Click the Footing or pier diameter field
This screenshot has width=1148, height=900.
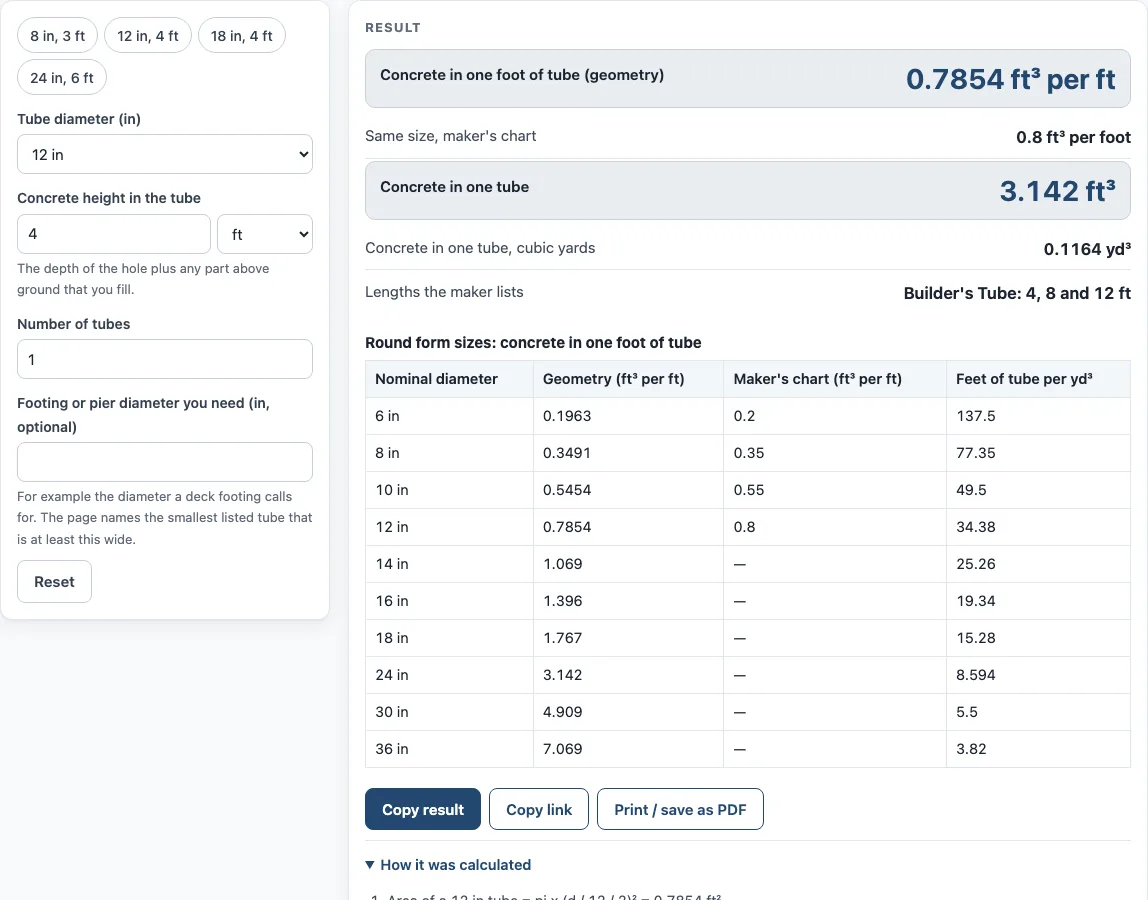point(165,462)
